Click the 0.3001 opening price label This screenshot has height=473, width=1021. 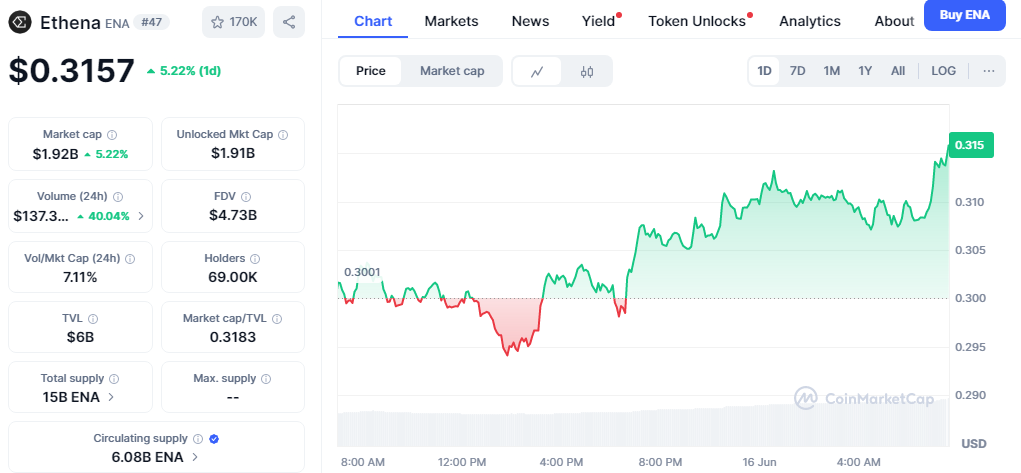click(362, 272)
